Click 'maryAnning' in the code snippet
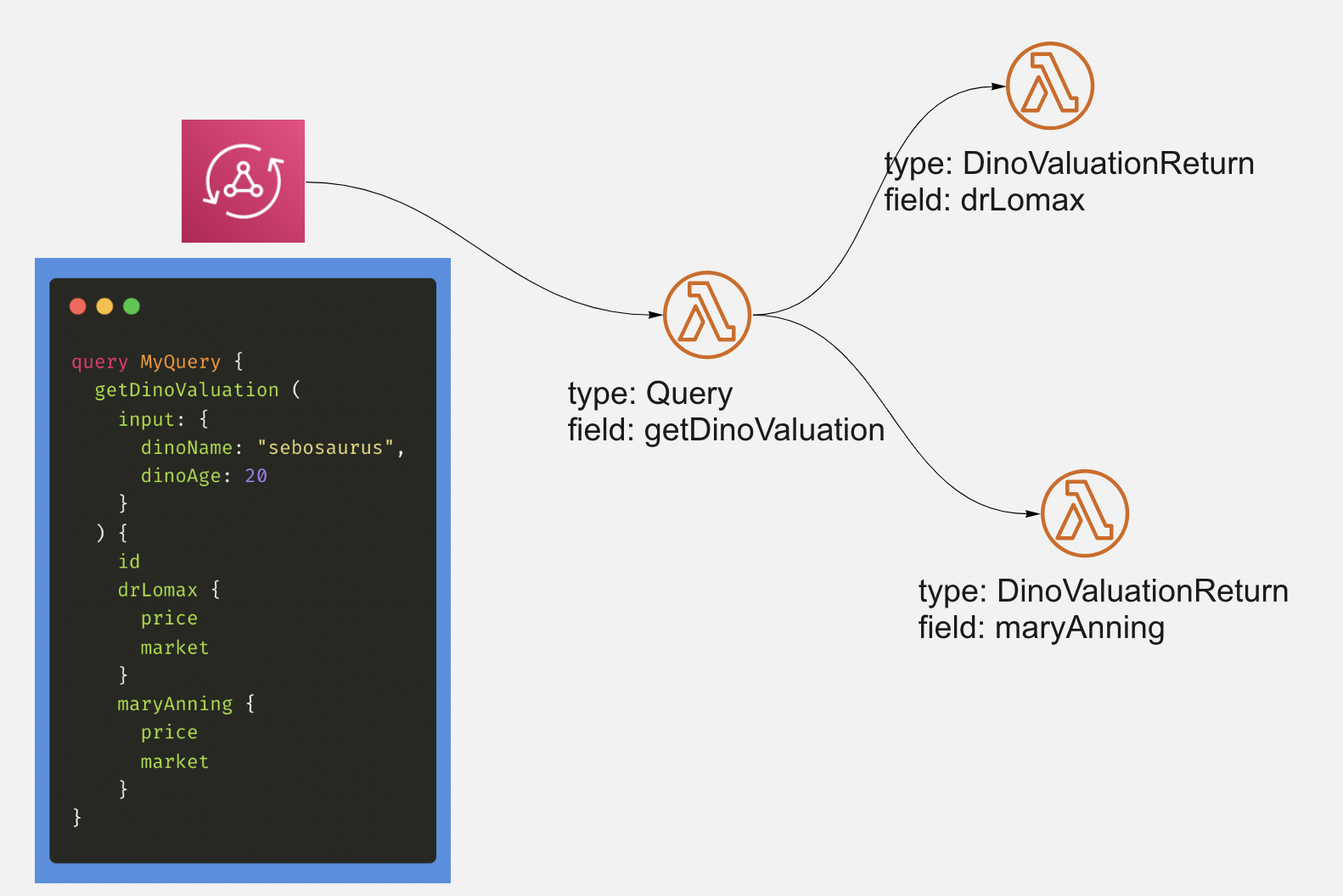 pos(175,704)
